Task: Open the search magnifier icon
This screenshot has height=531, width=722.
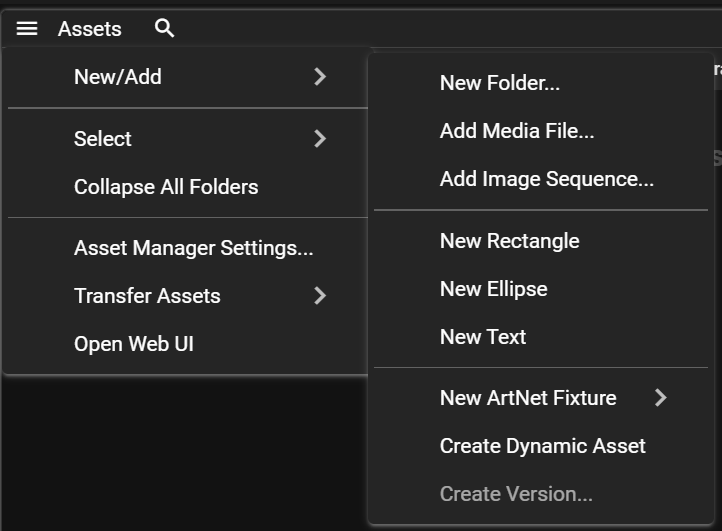Action: [x=165, y=29]
